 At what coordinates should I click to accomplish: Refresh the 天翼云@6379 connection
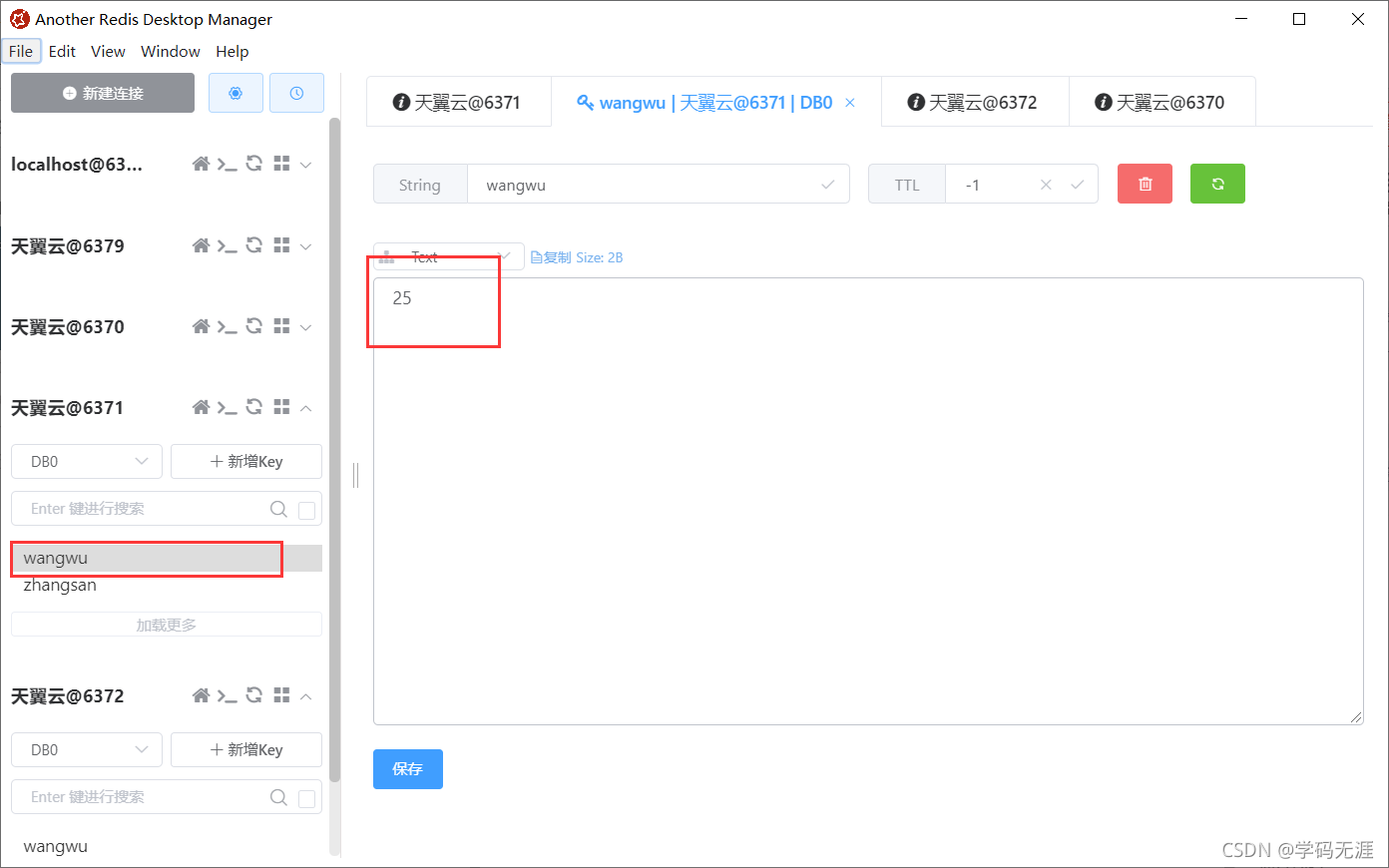coord(254,245)
